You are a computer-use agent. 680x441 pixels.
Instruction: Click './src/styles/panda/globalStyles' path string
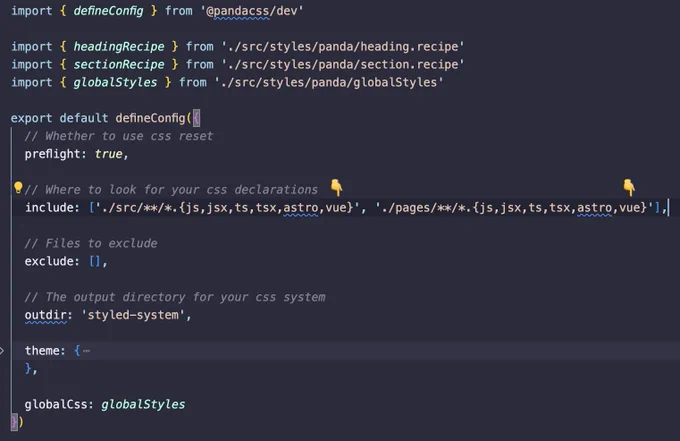click(x=329, y=82)
